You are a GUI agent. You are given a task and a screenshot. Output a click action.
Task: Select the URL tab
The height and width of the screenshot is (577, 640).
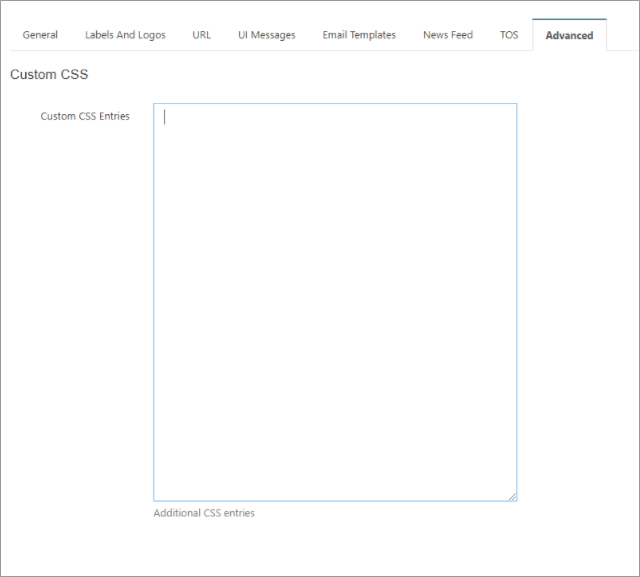[201, 35]
